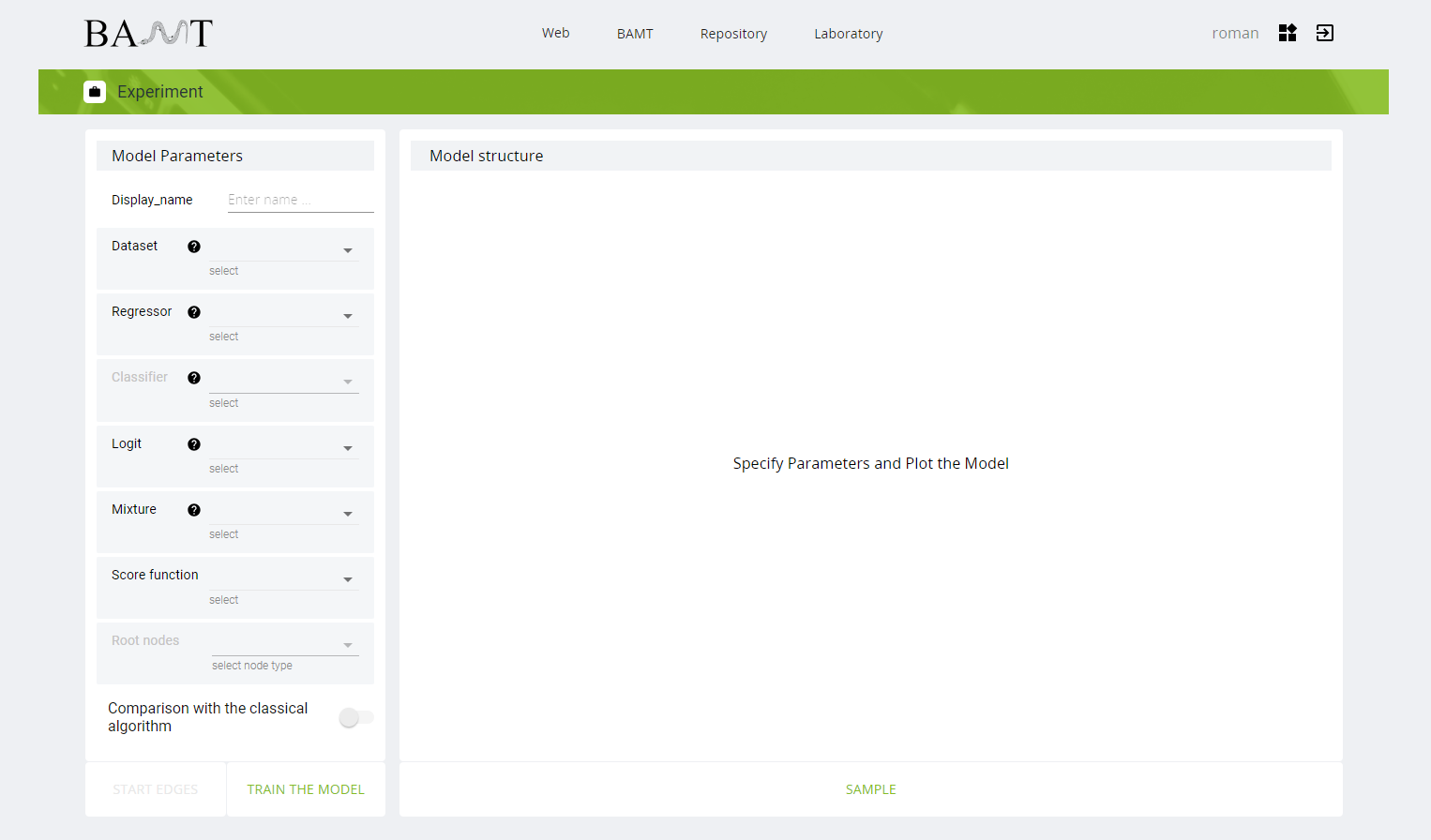The height and width of the screenshot is (840, 1431).
Task: Show help for Logit parameter
Action: 194,444
